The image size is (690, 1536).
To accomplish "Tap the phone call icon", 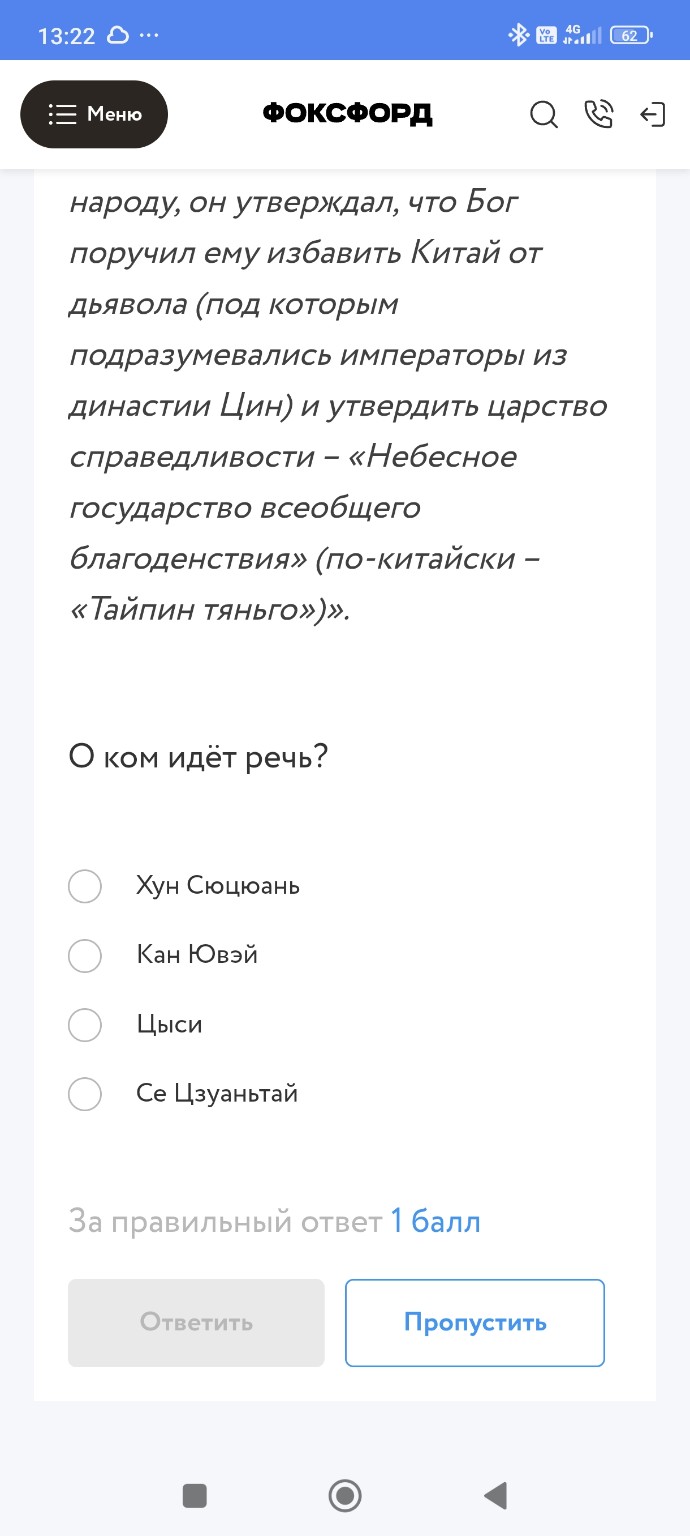I will (x=599, y=115).
